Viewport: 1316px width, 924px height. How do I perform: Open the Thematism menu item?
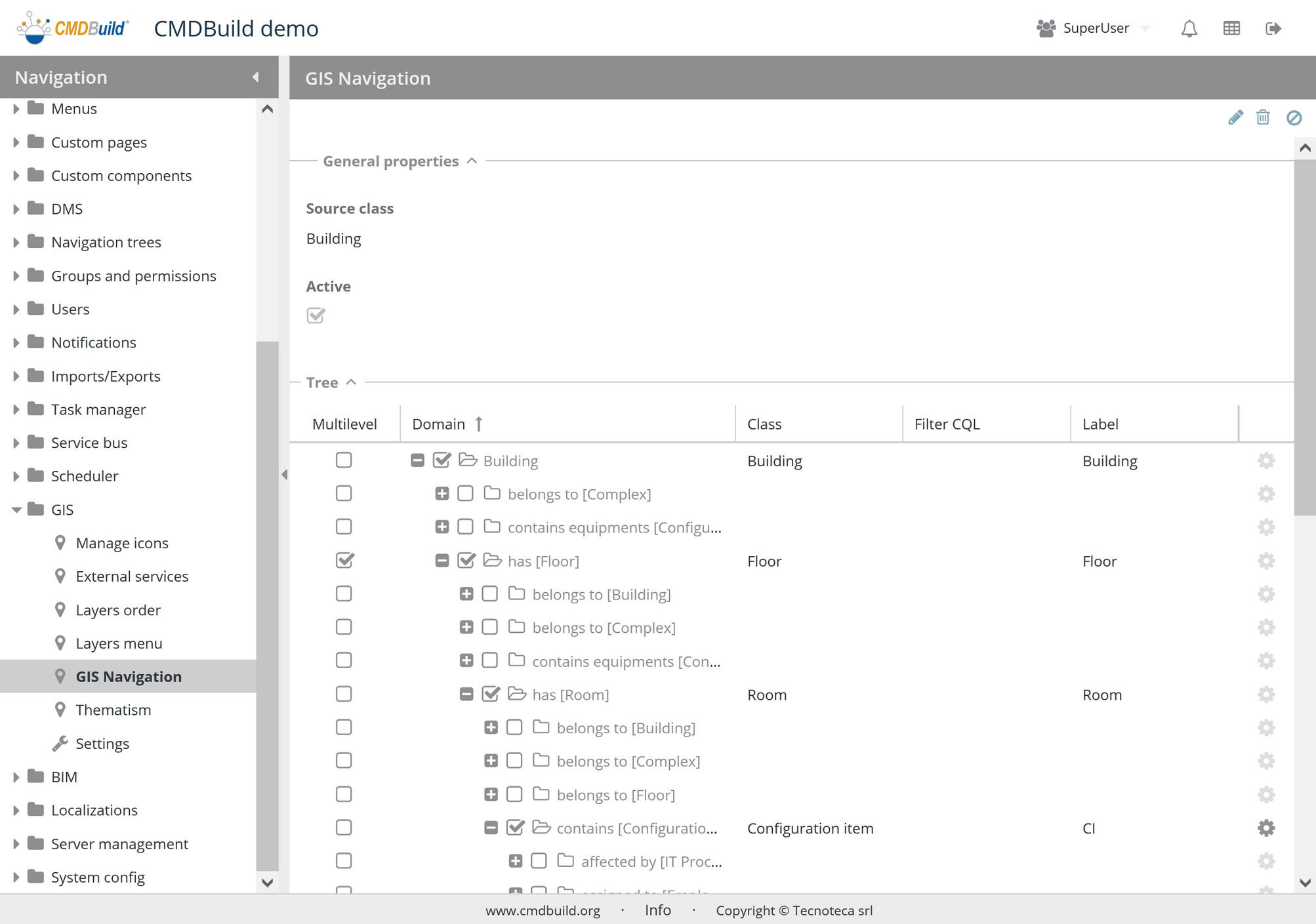[113, 710]
